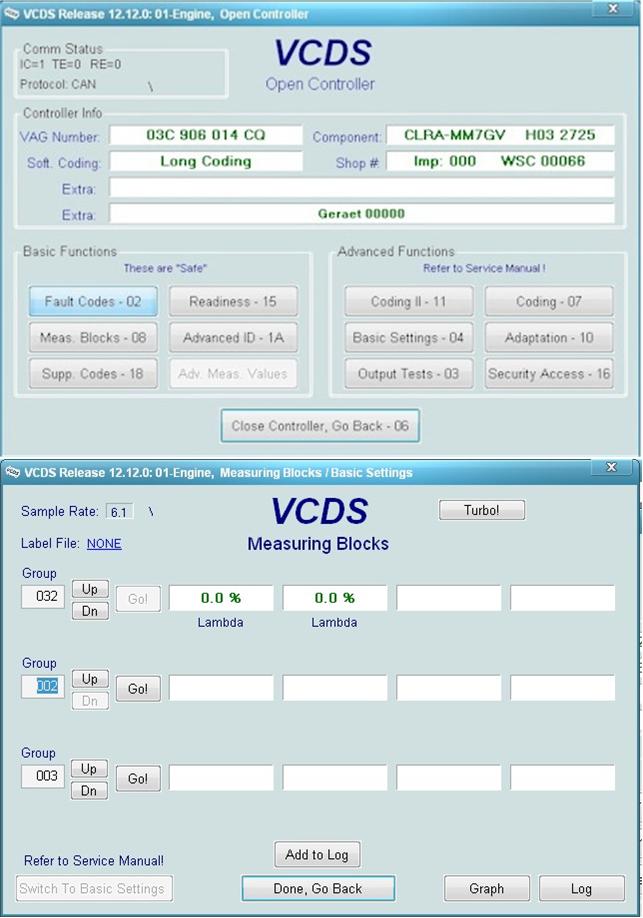643x918 pixels.
Task: Click the group 032 number field
Action: click(x=43, y=597)
